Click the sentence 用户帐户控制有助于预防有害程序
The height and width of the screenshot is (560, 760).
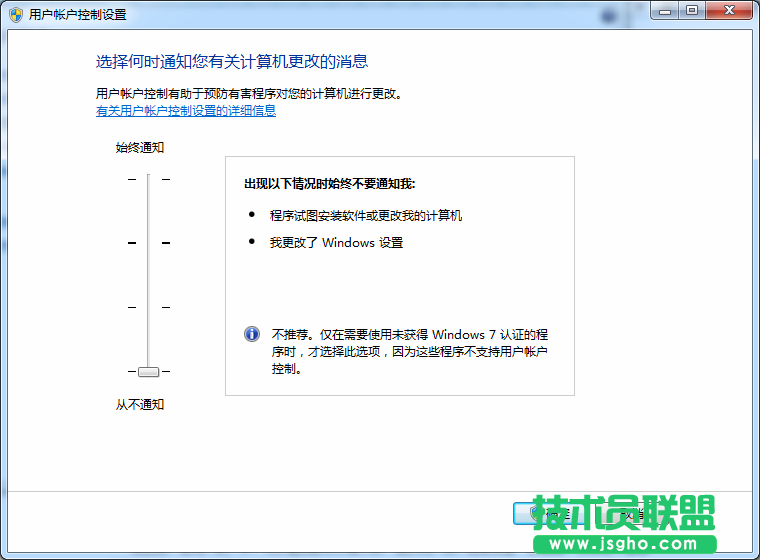[249, 94]
